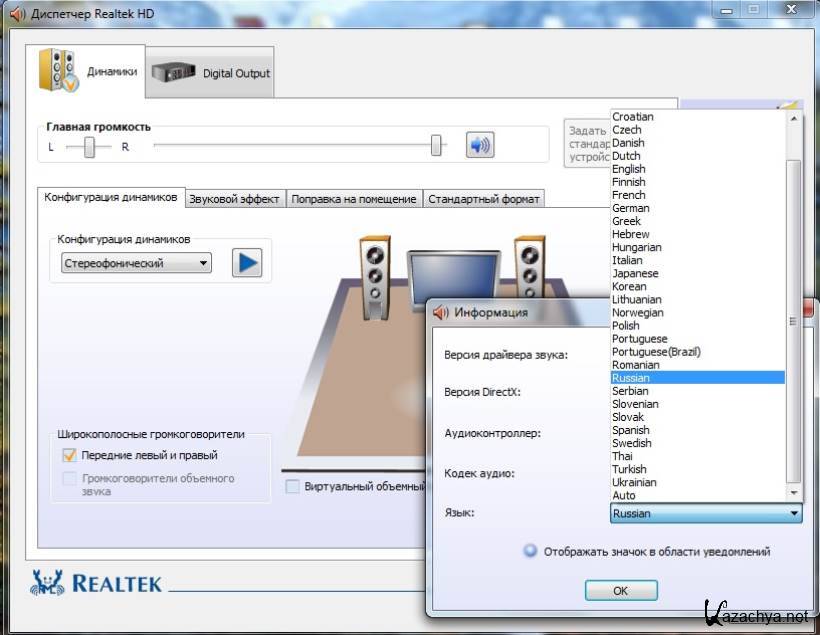The image size is (820, 635).
Task: Toggle Передние левый и правый checkbox
Action: coord(69,455)
